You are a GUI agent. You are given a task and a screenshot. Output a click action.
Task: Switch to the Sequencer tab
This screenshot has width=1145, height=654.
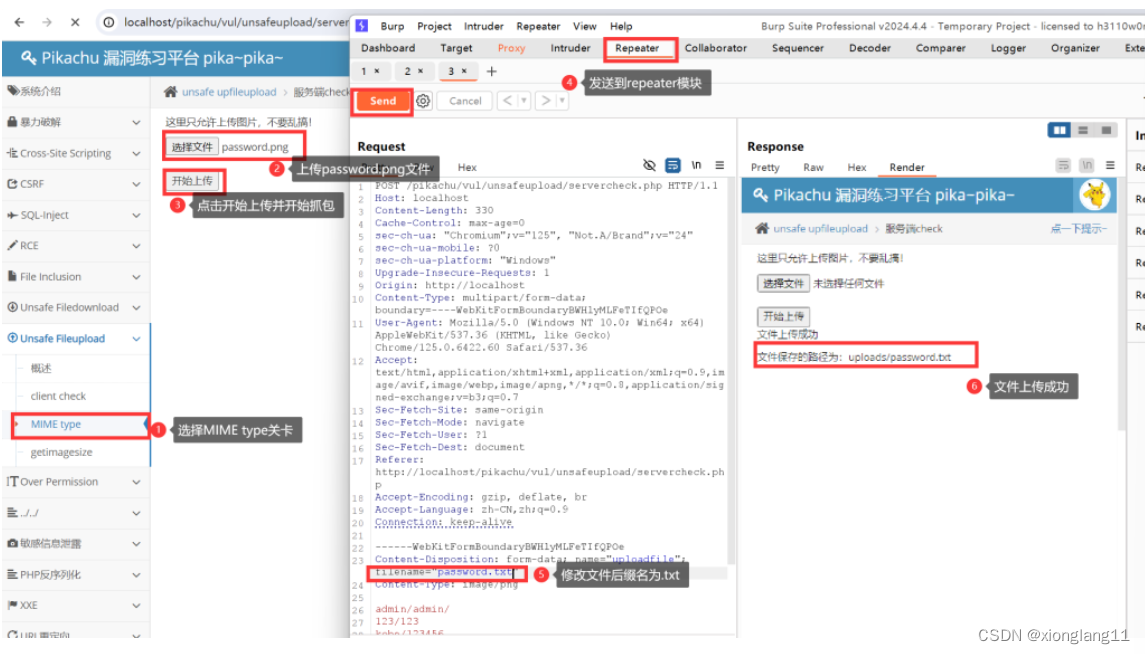click(x=797, y=47)
